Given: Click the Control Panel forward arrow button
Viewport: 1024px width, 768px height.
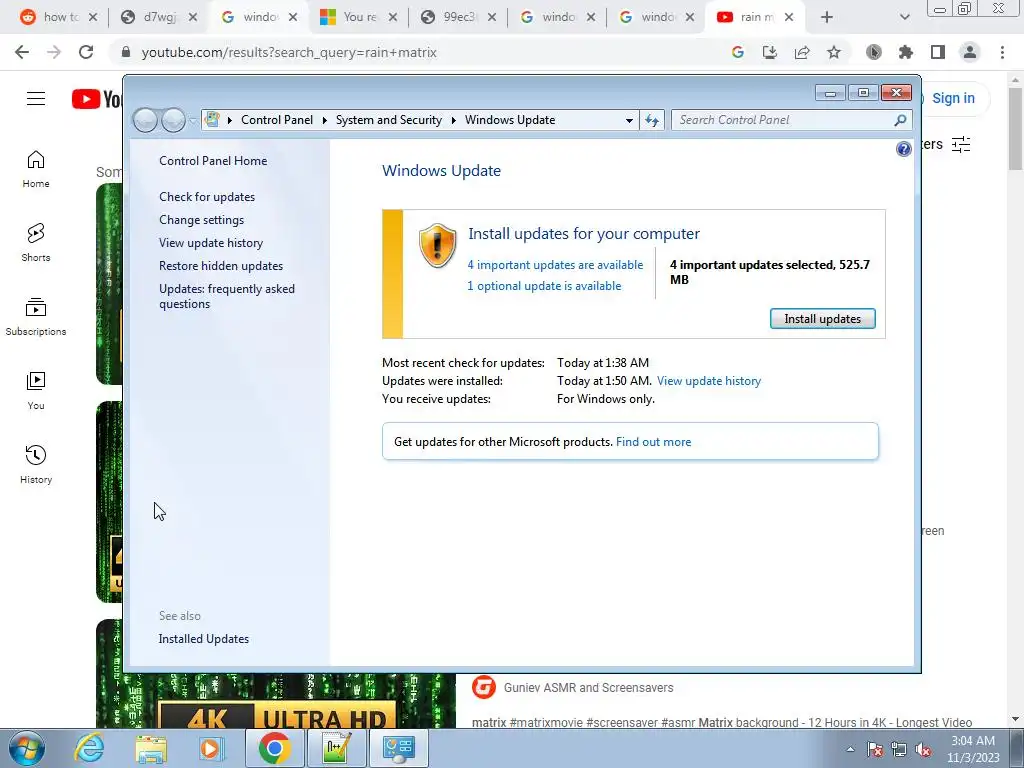Looking at the screenshot, I should [173, 120].
